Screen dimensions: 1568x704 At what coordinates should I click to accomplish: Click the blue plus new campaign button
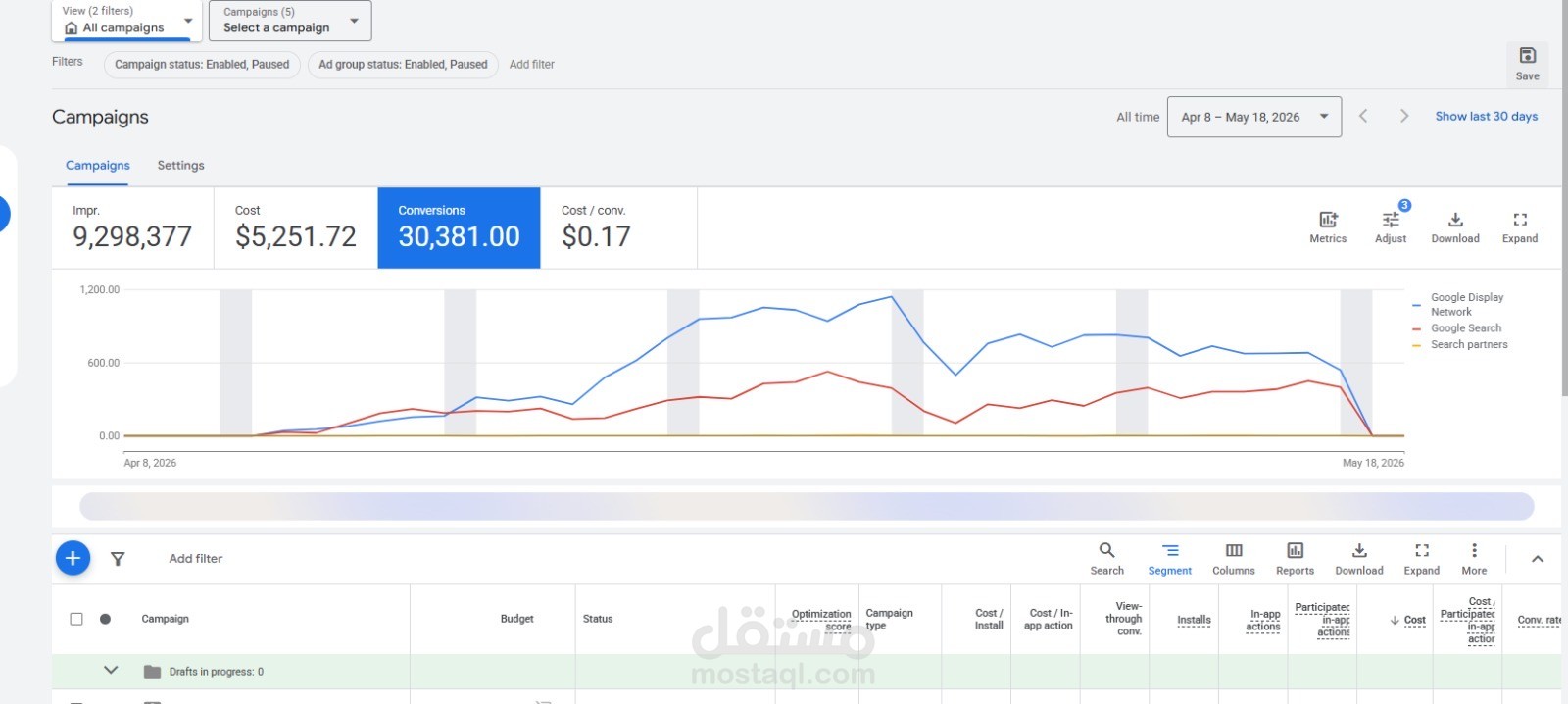(73, 558)
